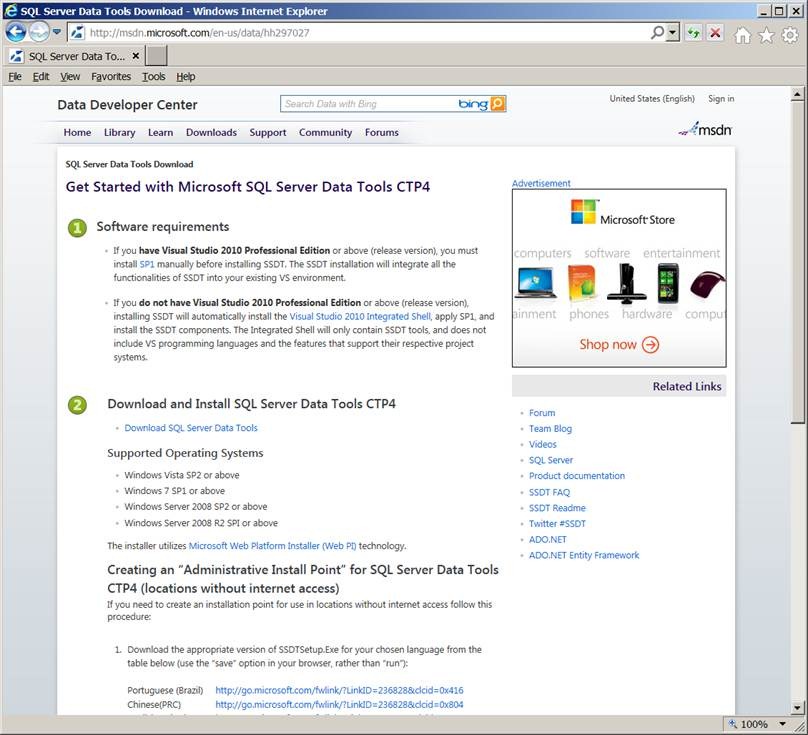
Task: Open the recent pages dropdown arrow
Action: coord(57,32)
